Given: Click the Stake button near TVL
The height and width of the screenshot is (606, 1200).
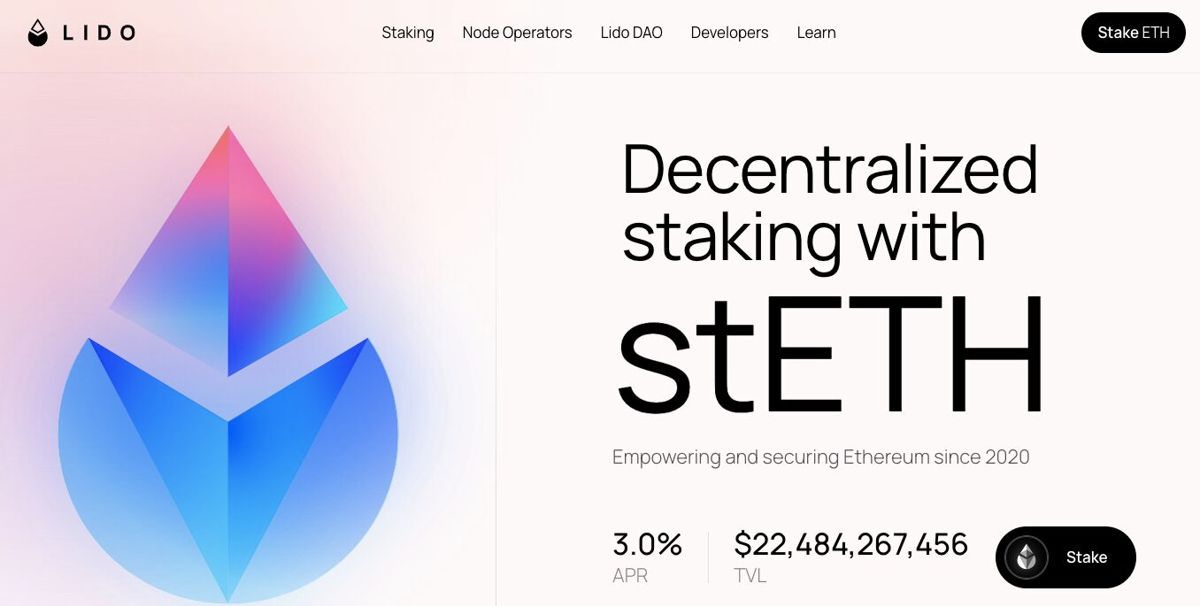Looking at the screenshot, I should pyautogui.click(x=1066, y=557).
